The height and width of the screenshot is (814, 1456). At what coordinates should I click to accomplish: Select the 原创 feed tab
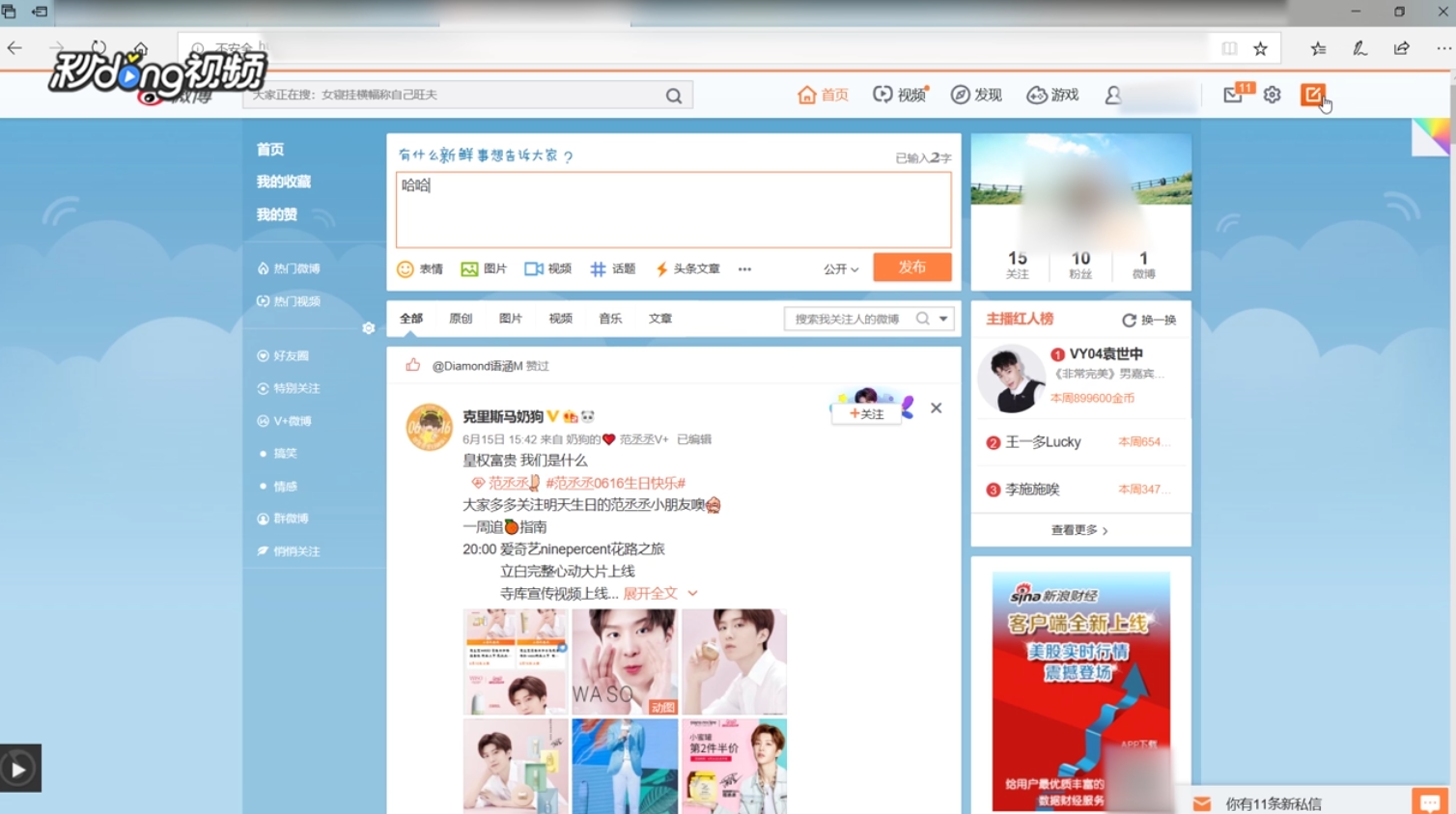(x=461, y=319)
